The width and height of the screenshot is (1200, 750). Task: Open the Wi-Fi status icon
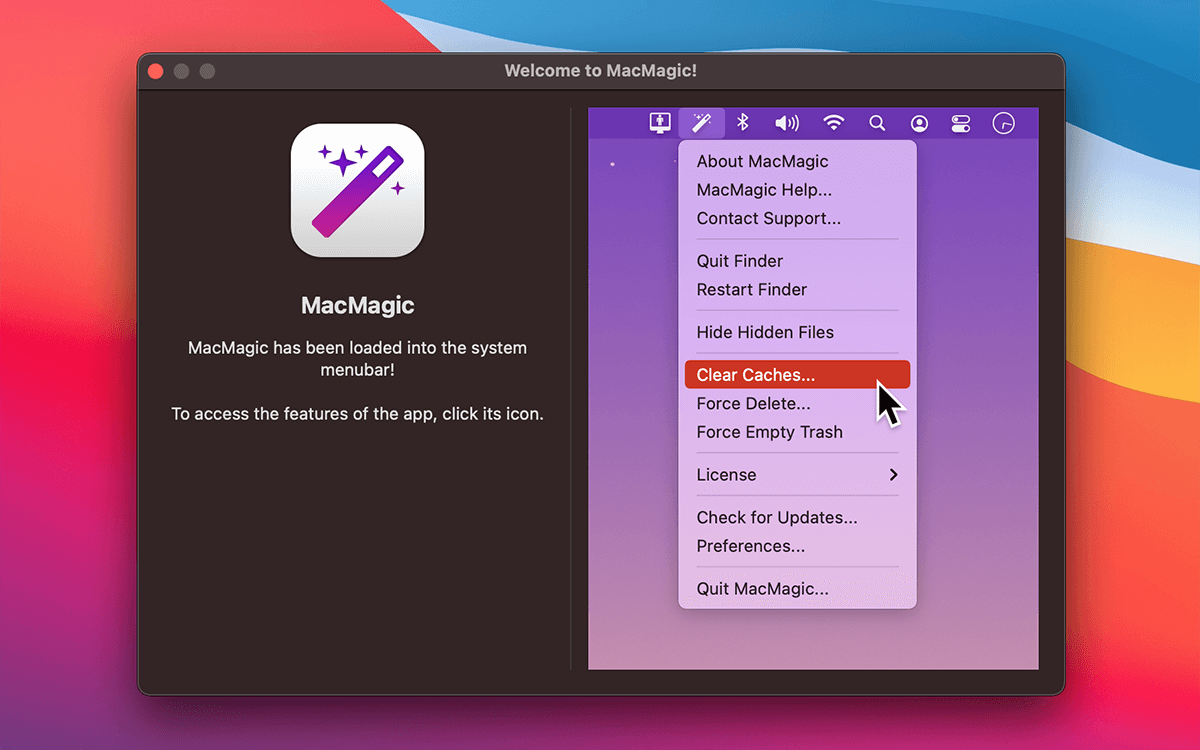pos(833,123)
